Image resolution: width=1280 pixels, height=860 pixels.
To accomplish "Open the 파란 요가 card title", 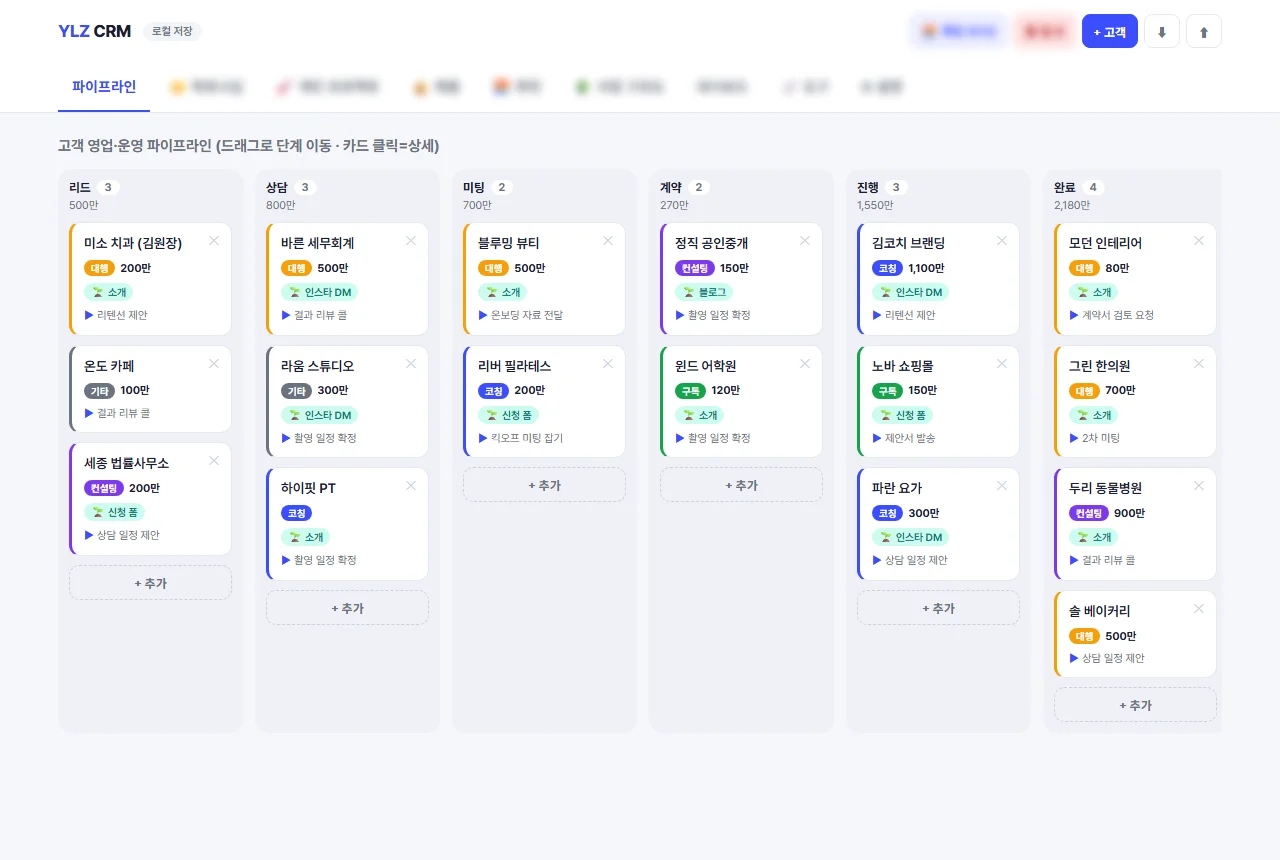I will tap(897, 488).
